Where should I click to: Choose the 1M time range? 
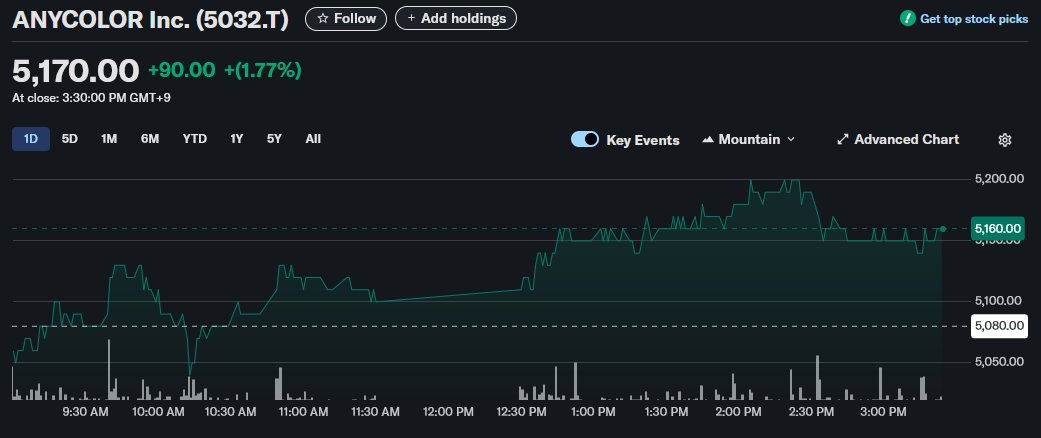pyautogui.click(x=109, y=139)
